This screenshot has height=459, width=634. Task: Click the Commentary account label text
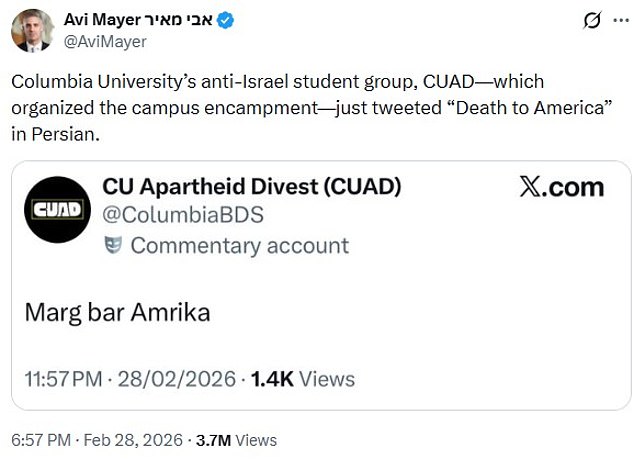239,245
